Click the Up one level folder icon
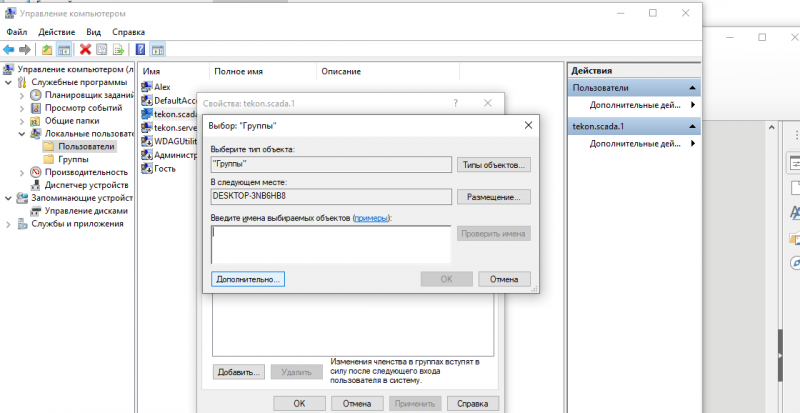This screenshot has width=800, height=413. pyautogui.click(x=47, y=49)
